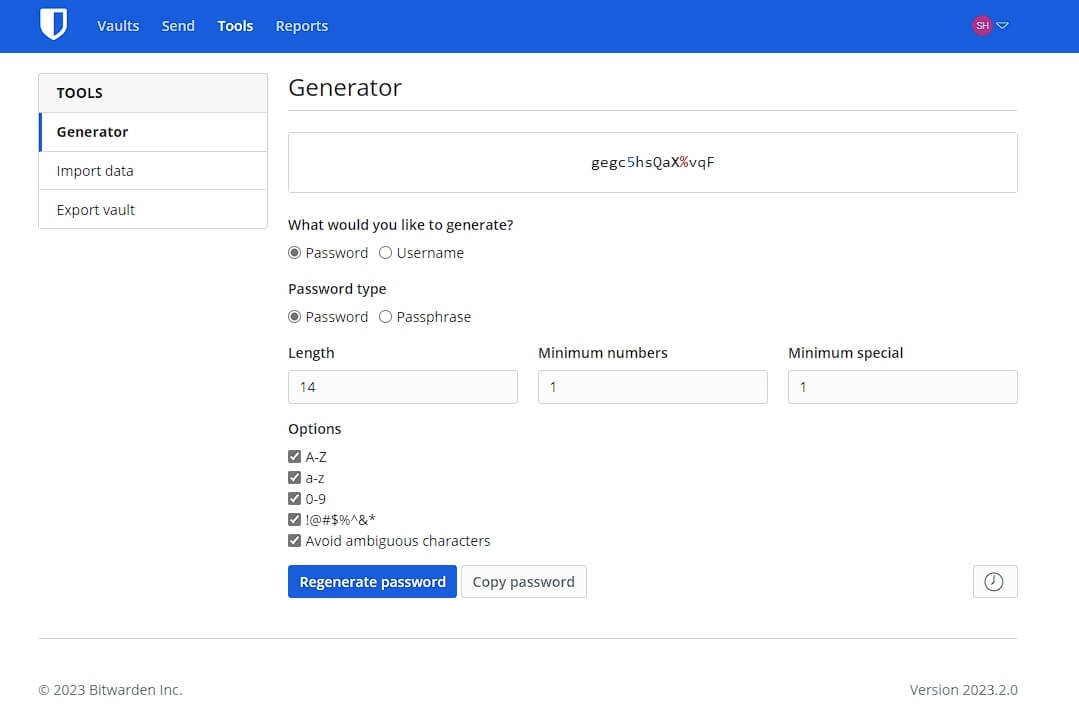Viewport: 1079px width, 725px height.
Task: Open Export vault in sidebar
Action: coord(153,209)
